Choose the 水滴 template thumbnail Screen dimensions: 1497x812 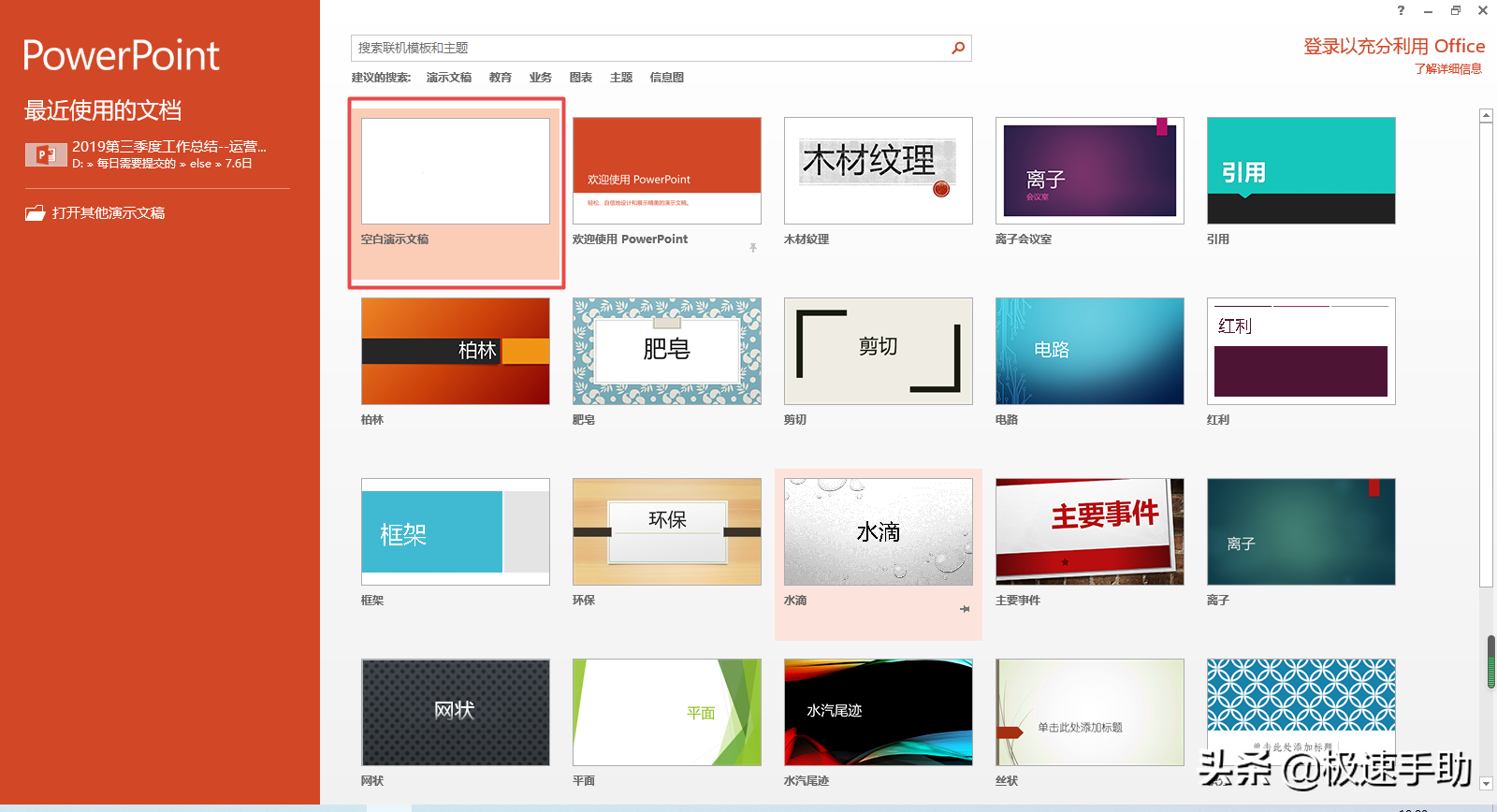(x=879, y=532)
